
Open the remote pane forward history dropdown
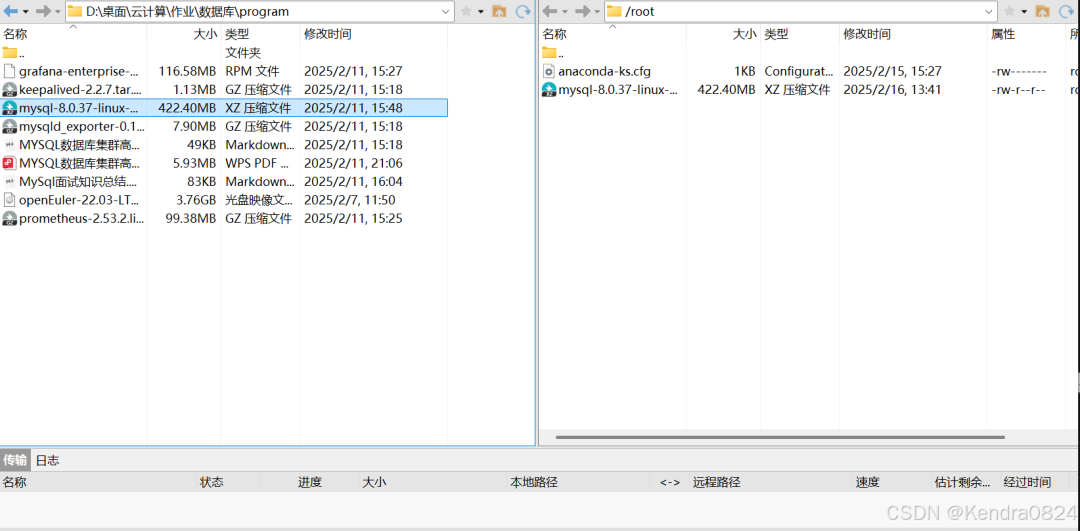[x=596, y=12]
